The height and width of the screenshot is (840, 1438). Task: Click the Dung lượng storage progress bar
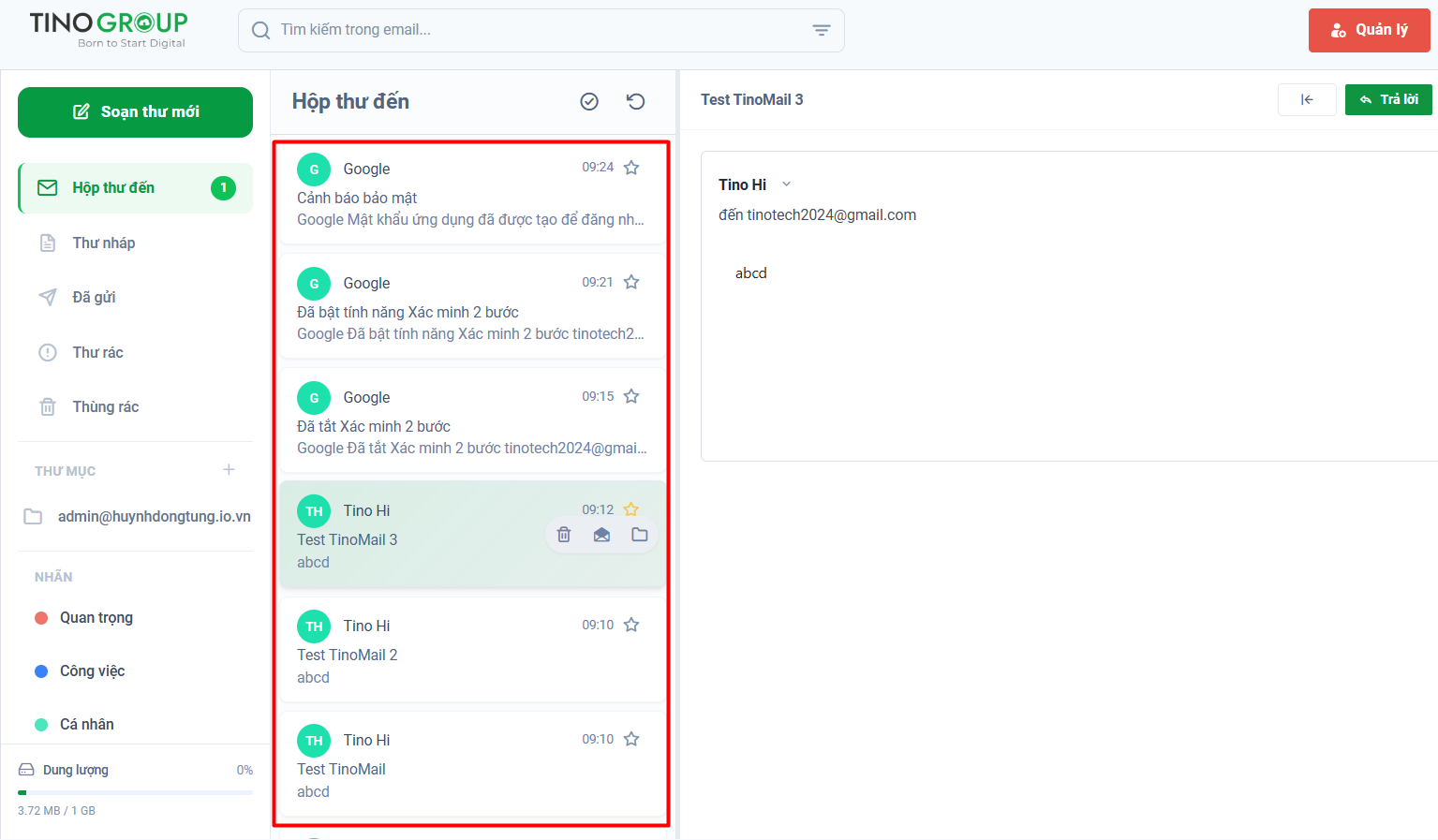click(135, 793)
